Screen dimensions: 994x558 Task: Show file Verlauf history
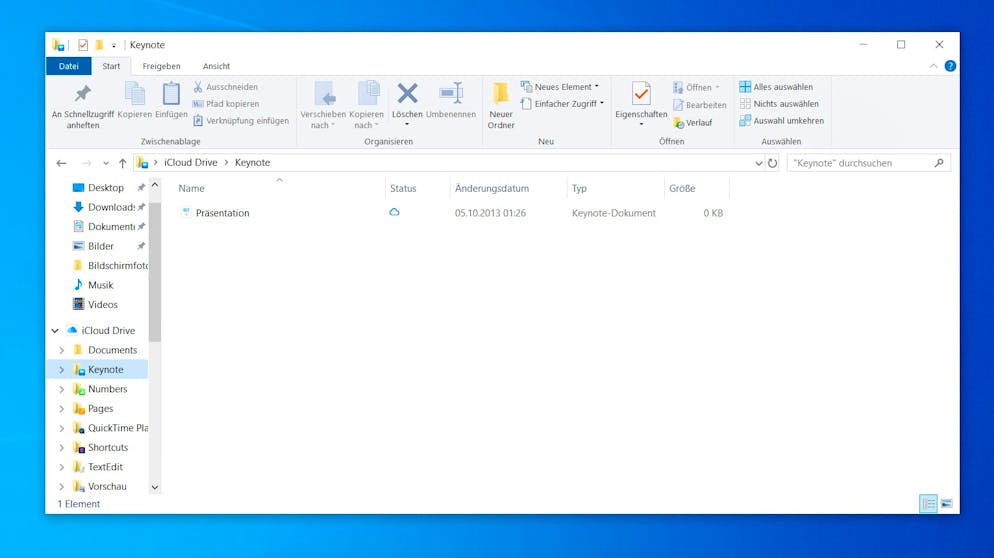point(692,122)
